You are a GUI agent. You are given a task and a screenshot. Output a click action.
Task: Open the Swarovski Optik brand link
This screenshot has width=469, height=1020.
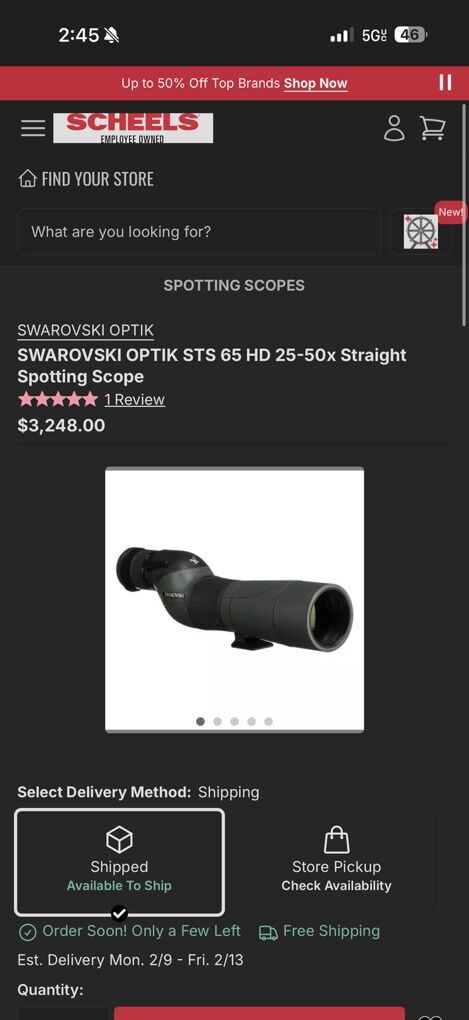pos(86,330)
